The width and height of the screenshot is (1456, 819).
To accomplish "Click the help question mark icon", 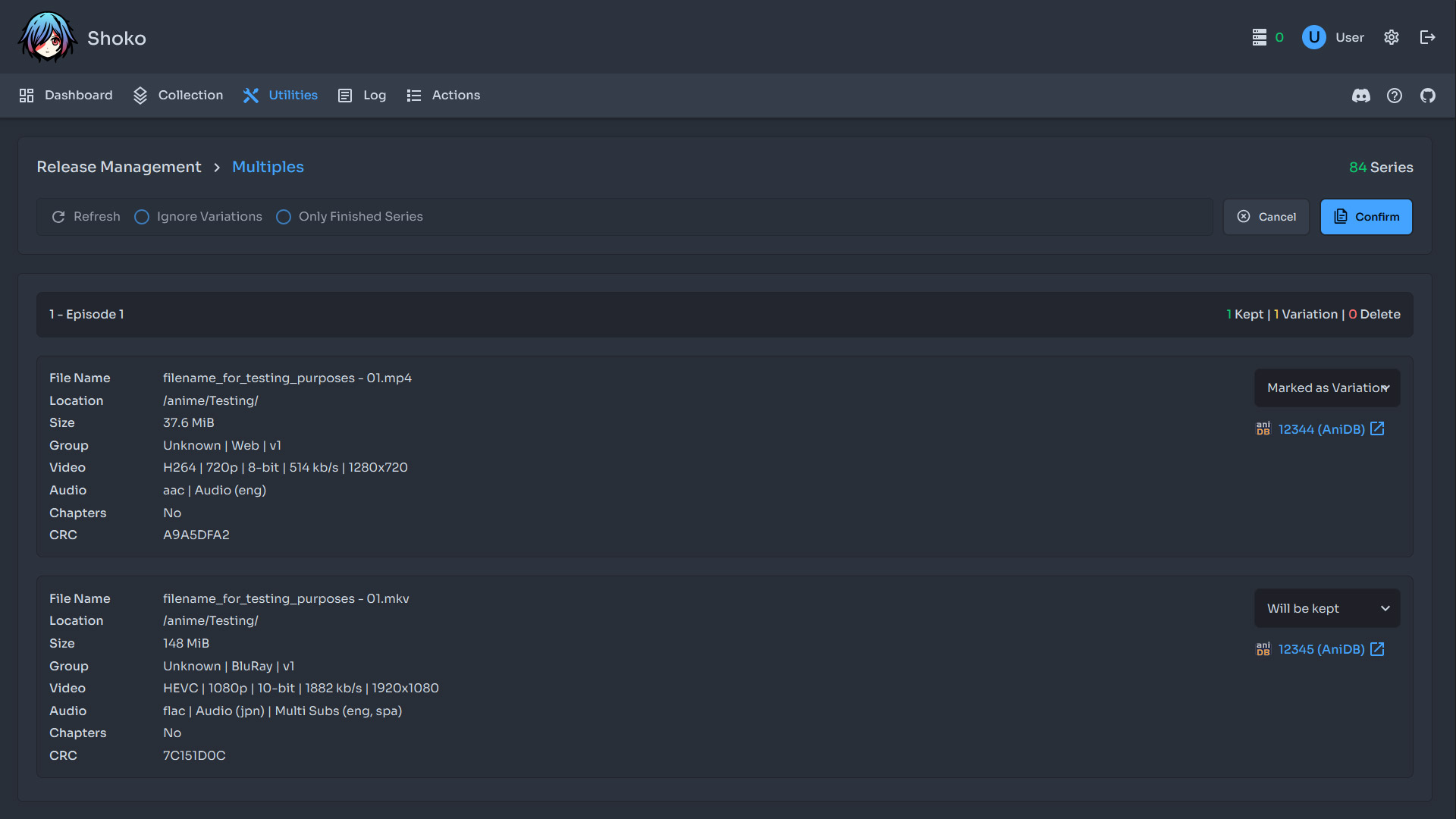I will point(1395,96).
